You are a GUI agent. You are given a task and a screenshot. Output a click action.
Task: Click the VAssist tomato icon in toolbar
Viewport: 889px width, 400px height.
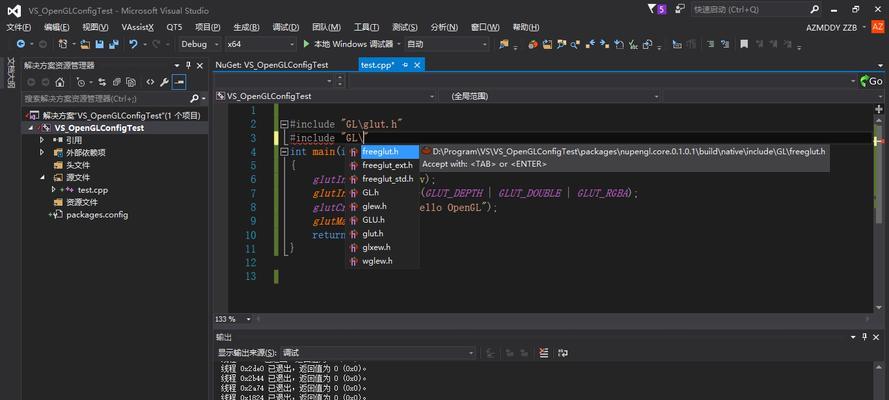pos(532,44)
